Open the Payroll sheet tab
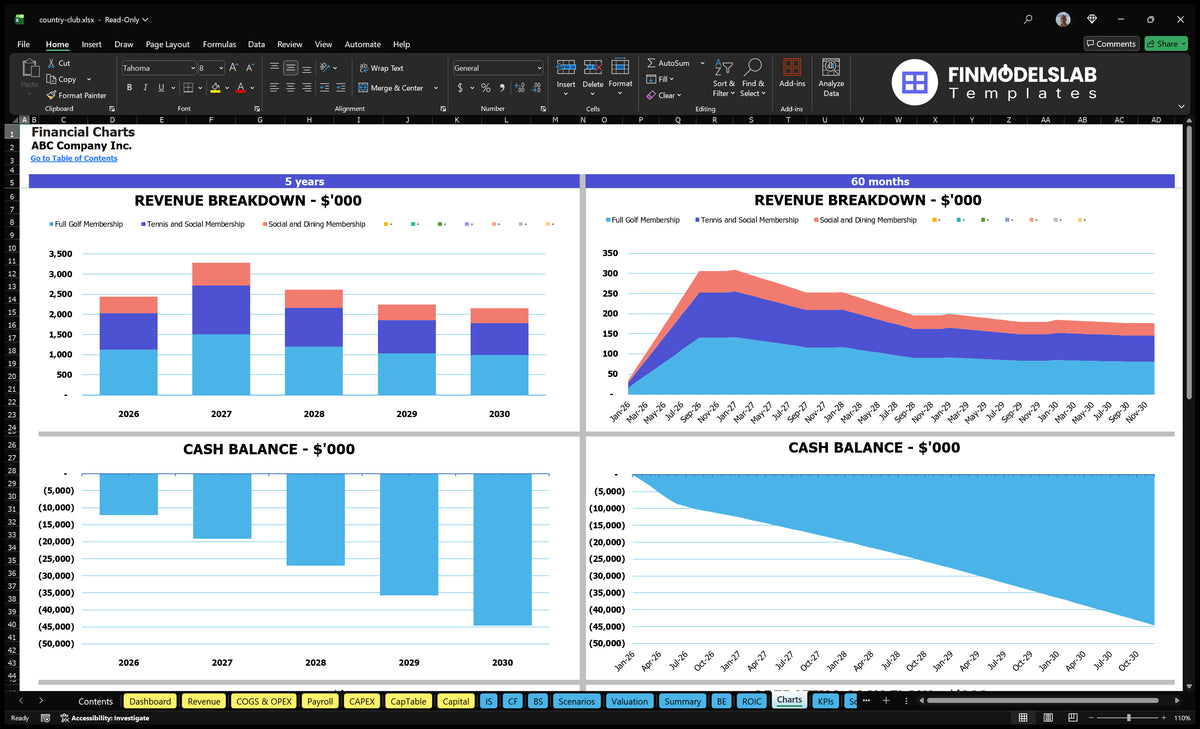The image size is (1200, 729). pyautogui.click(x=319, y=701)
